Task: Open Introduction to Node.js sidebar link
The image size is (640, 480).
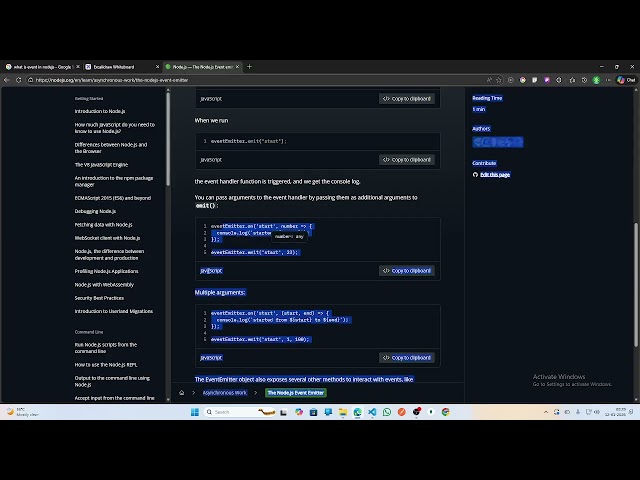Action: tap(100, 111)
